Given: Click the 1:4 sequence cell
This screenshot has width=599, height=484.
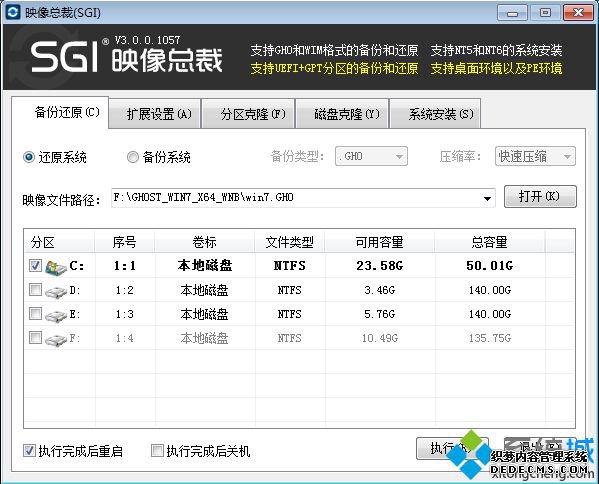Looking at the screenshot, I should coord(125,338).
